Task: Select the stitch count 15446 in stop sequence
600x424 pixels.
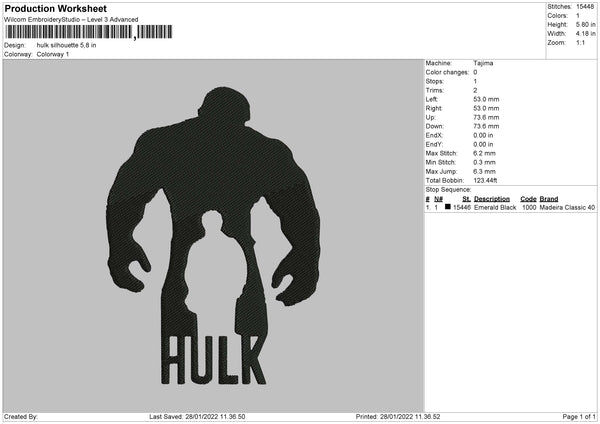Action: [462, 207]
